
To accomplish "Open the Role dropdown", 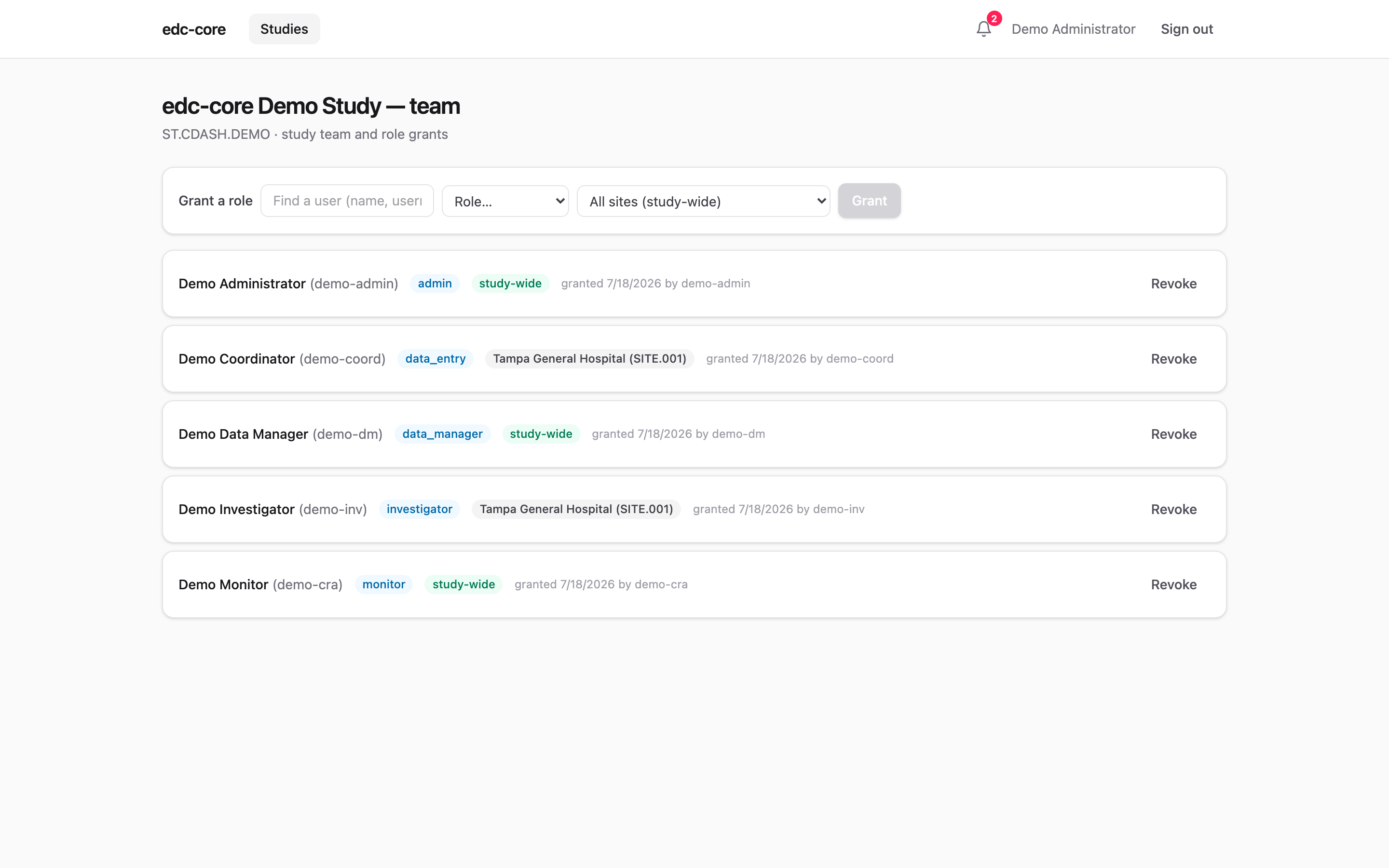I will 505,201.
